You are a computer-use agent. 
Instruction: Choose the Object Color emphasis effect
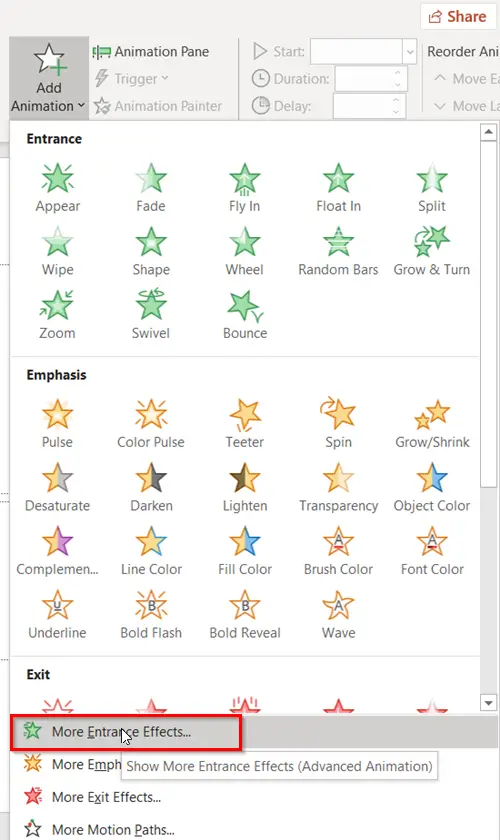click(x=431, y=488)
